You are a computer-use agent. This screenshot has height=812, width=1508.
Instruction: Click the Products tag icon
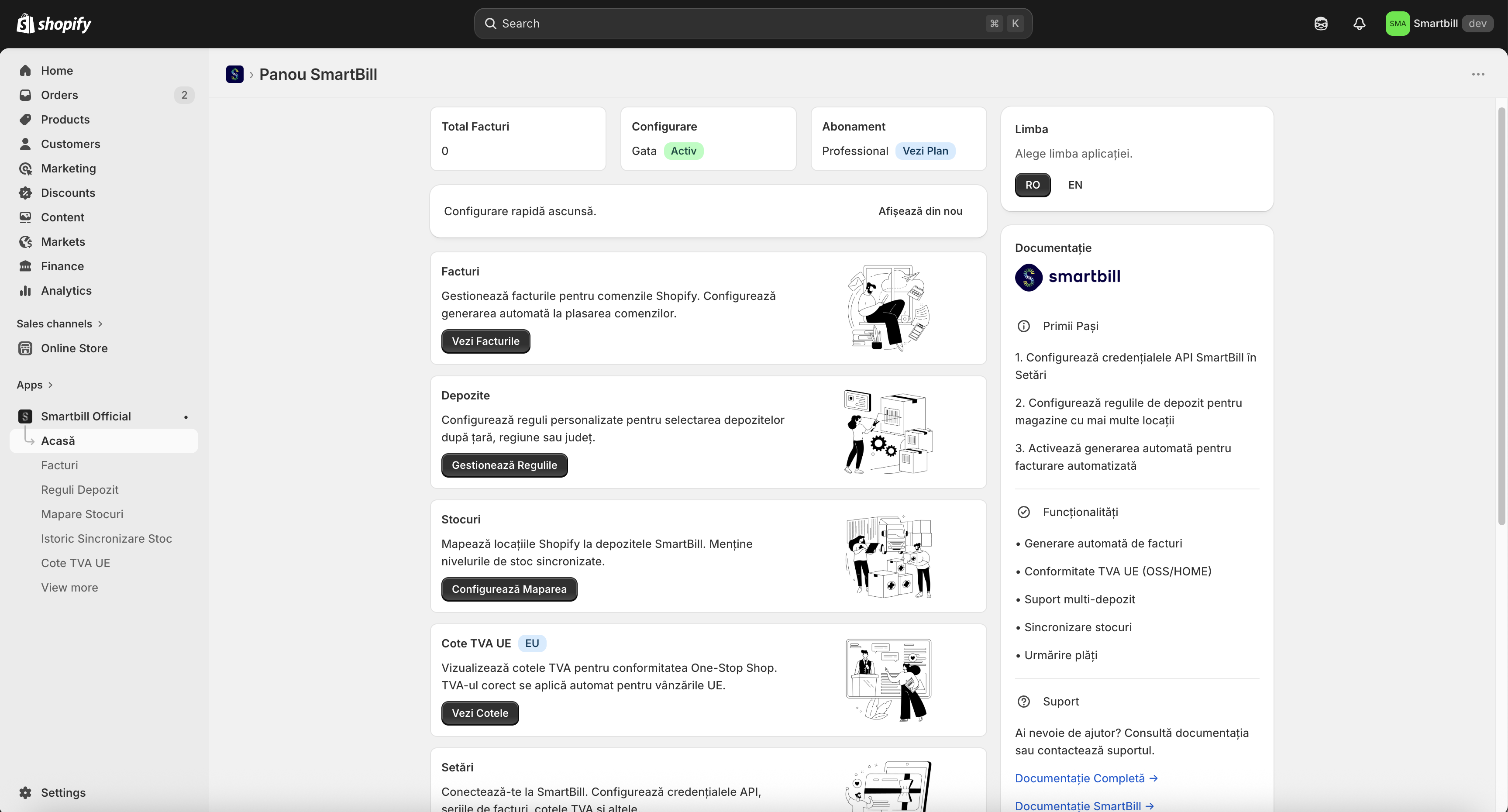click(x=25, y=120)
